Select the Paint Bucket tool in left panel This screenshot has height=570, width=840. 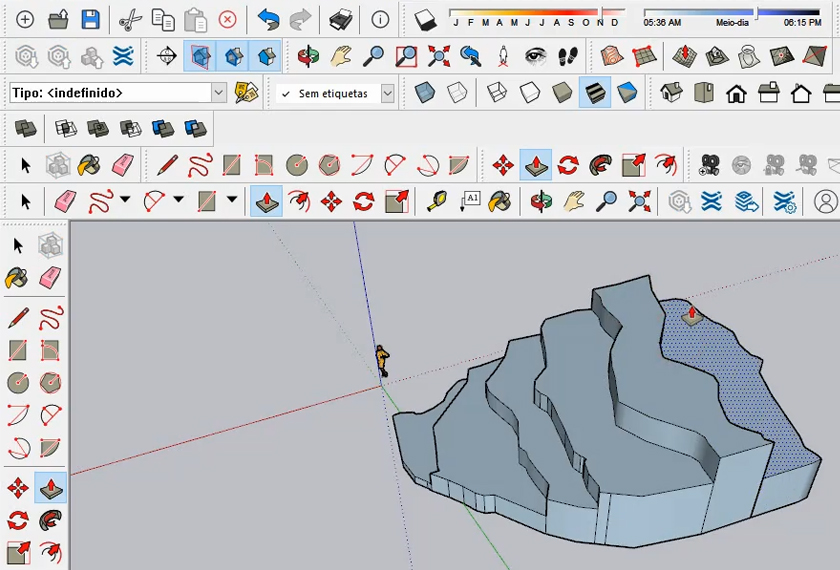(x=18, y=278)
